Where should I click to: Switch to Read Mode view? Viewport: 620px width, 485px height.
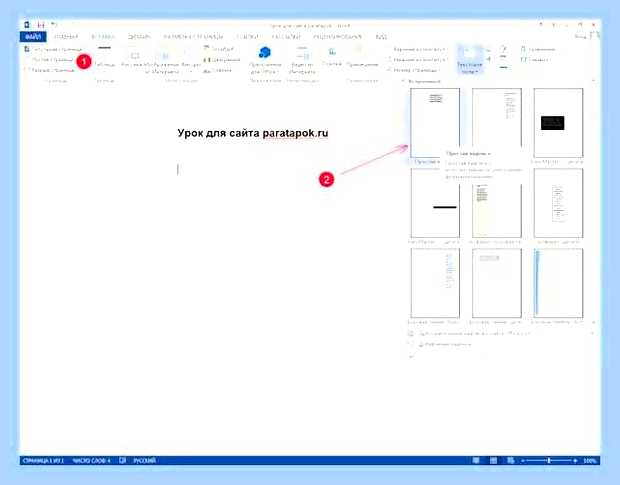pyautogui.click(x=476, y=460)
